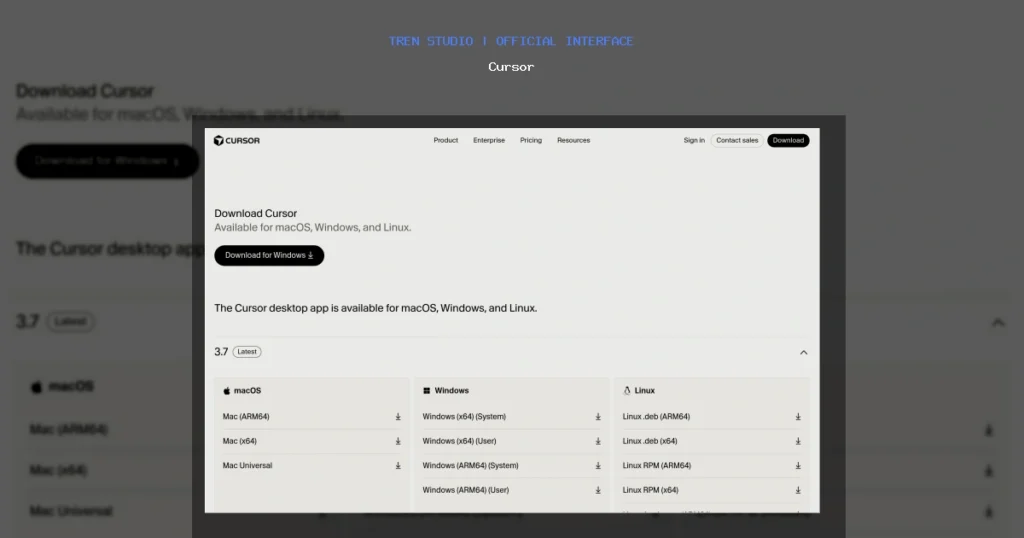This screenshot has width=1024, height=538.
Task: Click the black Download button in header
Action: point(788,140)
